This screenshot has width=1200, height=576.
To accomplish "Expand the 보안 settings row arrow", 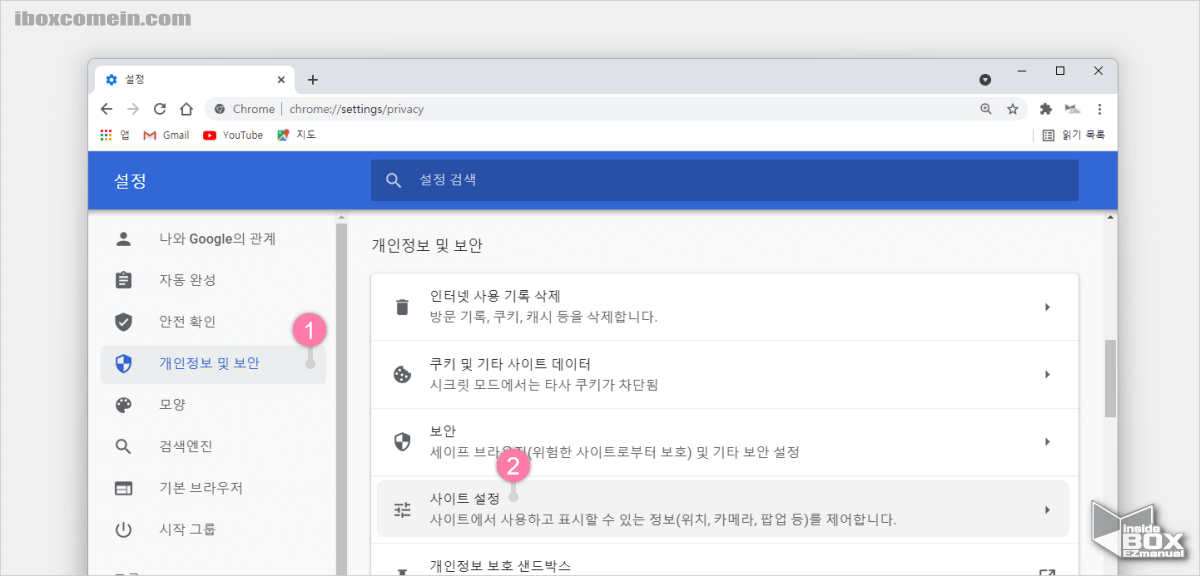I will [x=1048, y=439].
